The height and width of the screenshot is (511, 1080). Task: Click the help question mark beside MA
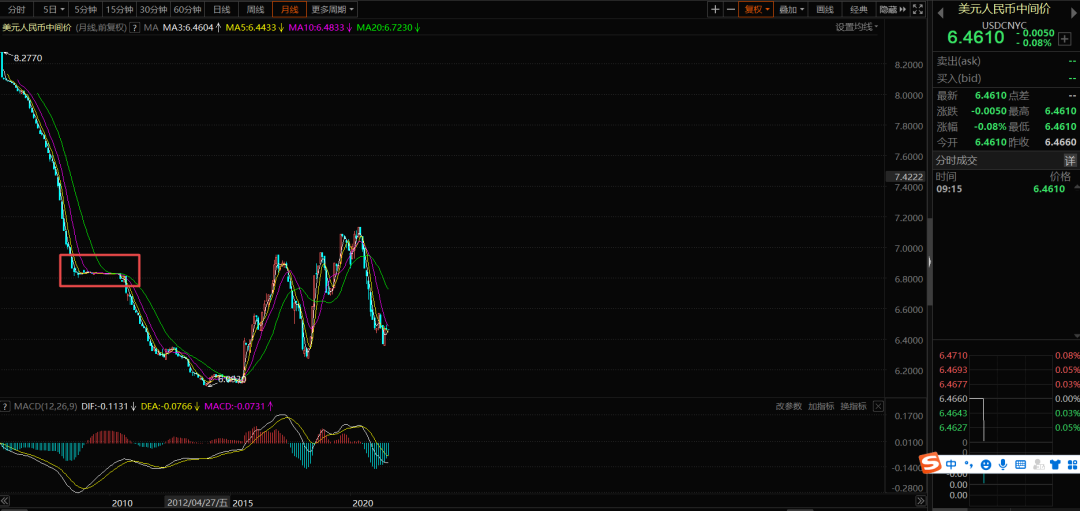tap(134, 28)
